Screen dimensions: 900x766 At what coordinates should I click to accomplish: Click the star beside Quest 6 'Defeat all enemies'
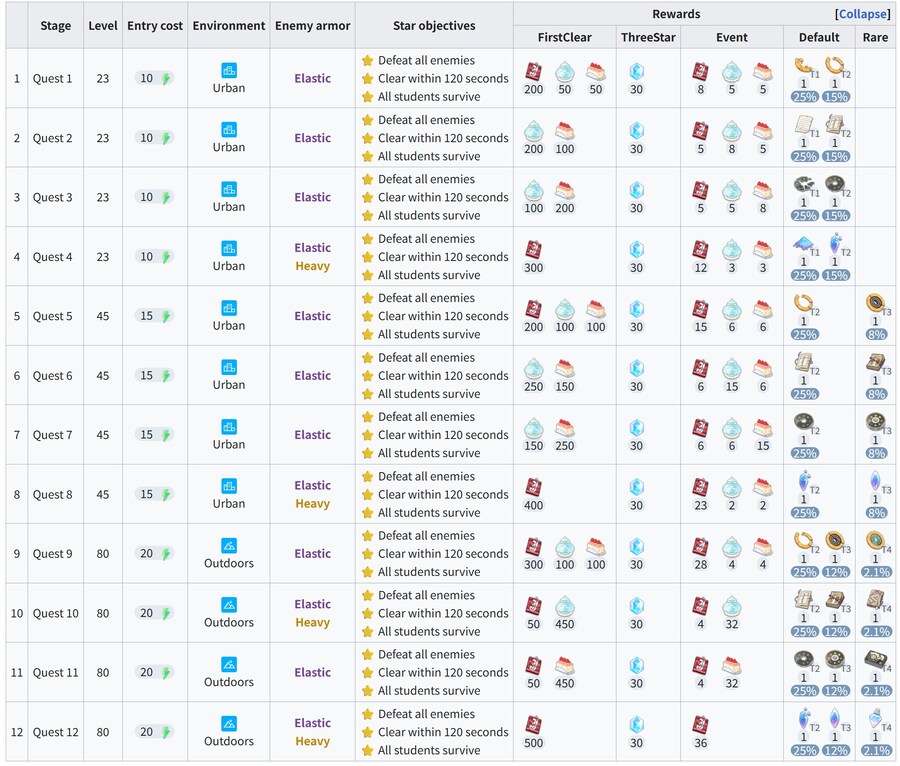367,357
